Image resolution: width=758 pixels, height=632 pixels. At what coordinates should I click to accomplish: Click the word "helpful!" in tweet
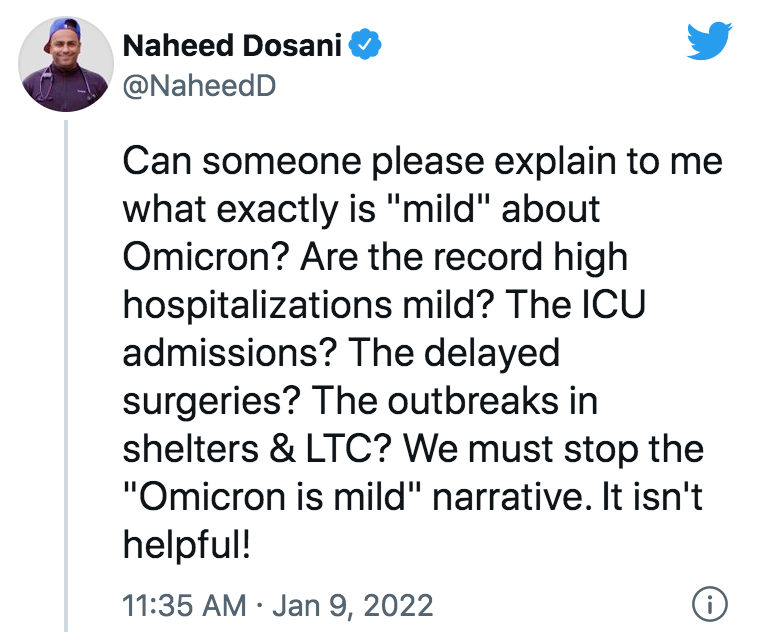187,545
